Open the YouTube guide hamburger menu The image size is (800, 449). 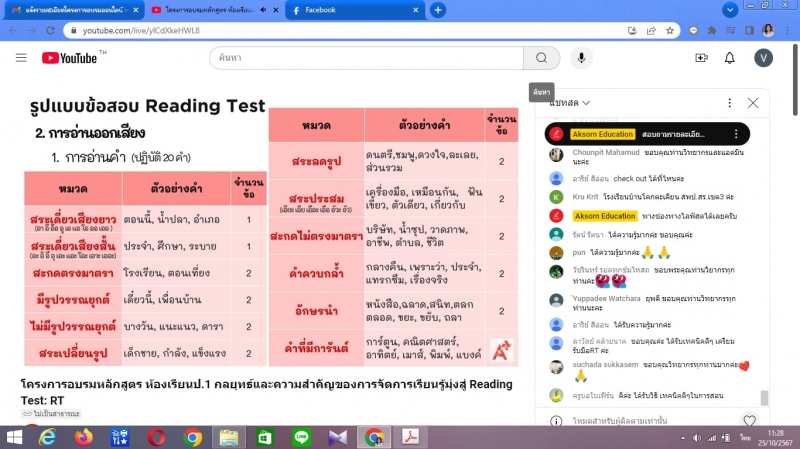click(21, 58)
